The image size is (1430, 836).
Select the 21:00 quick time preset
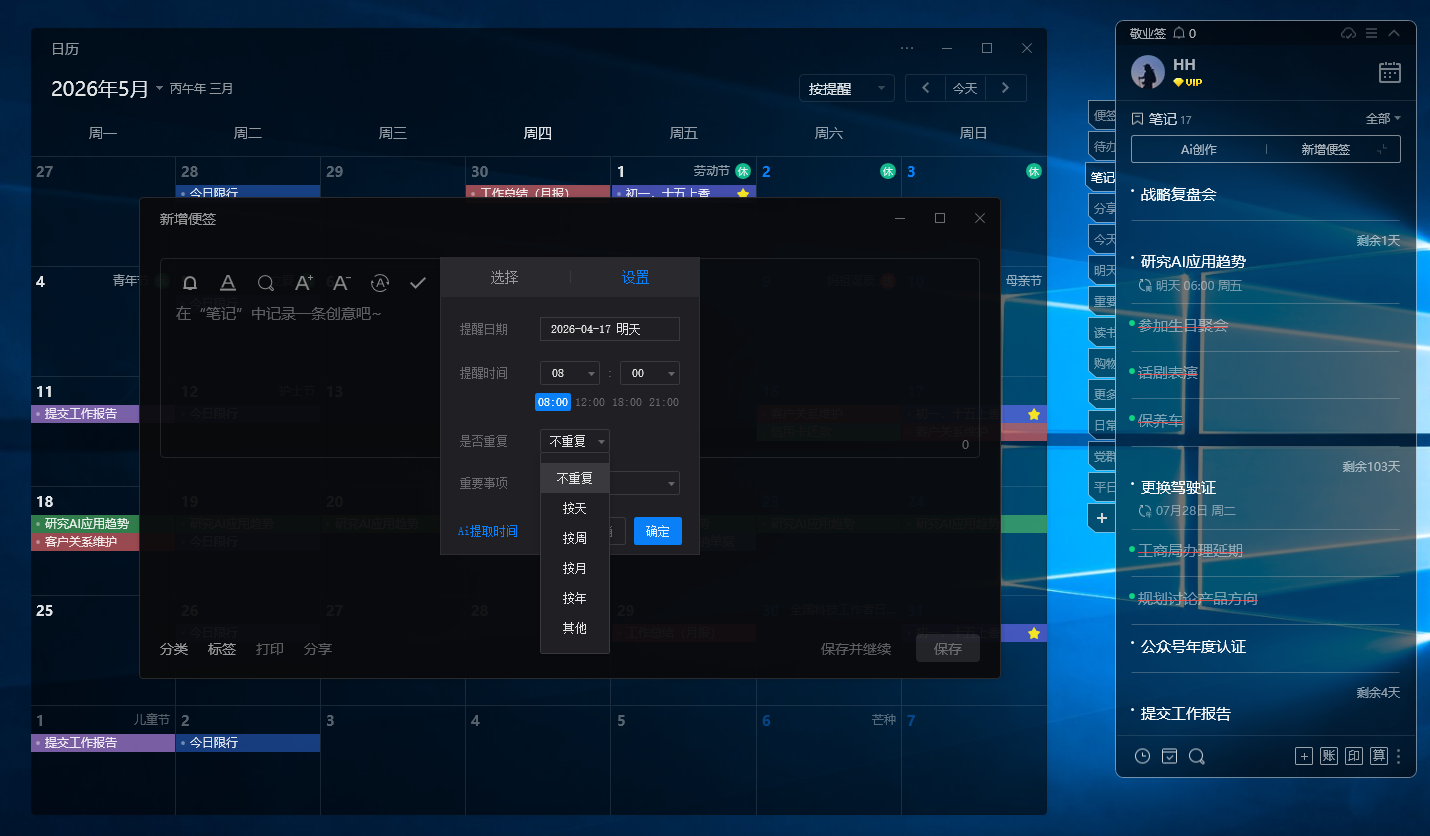click(x=663, y=402)
